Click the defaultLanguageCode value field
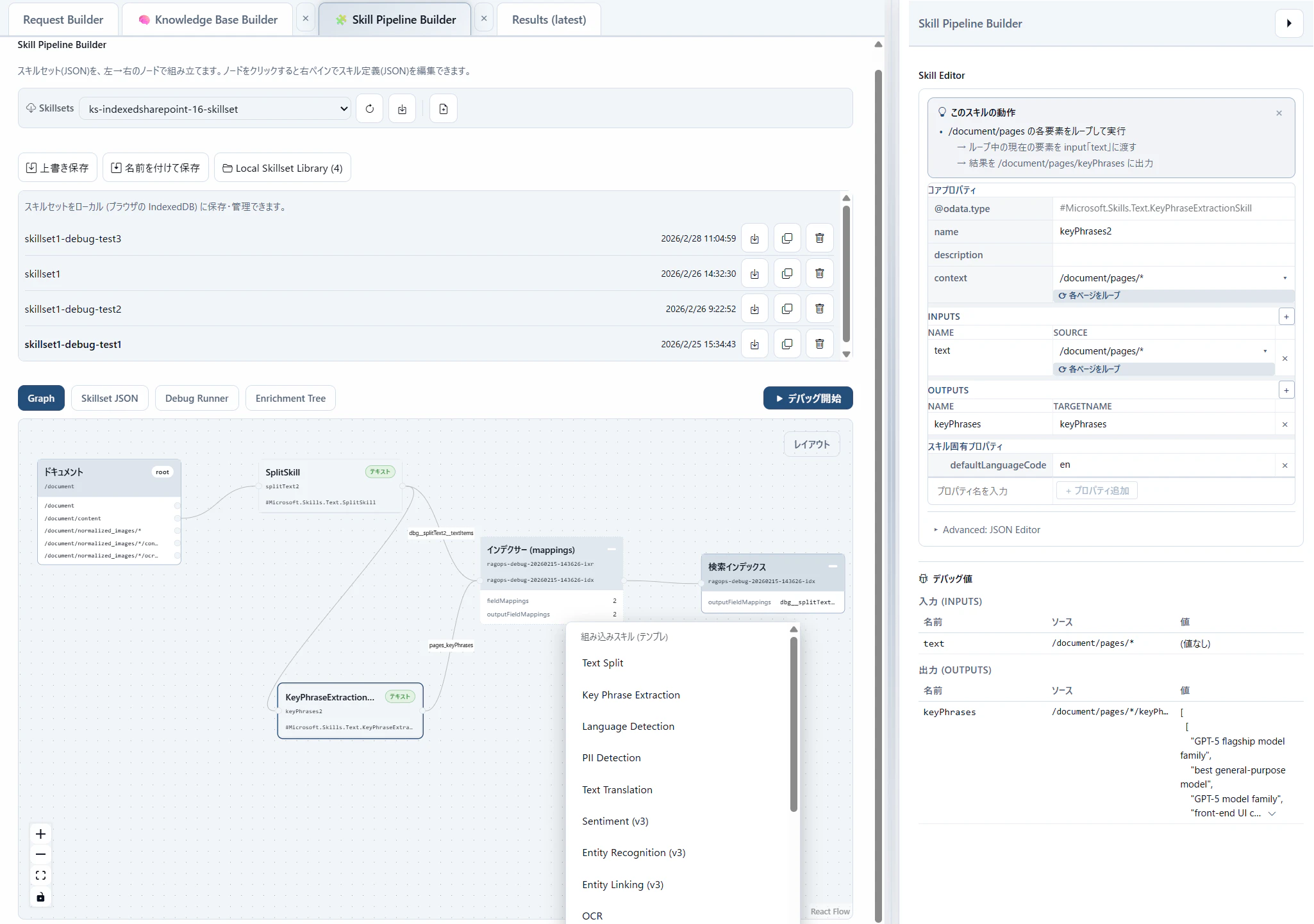 tap(1163, 465)
